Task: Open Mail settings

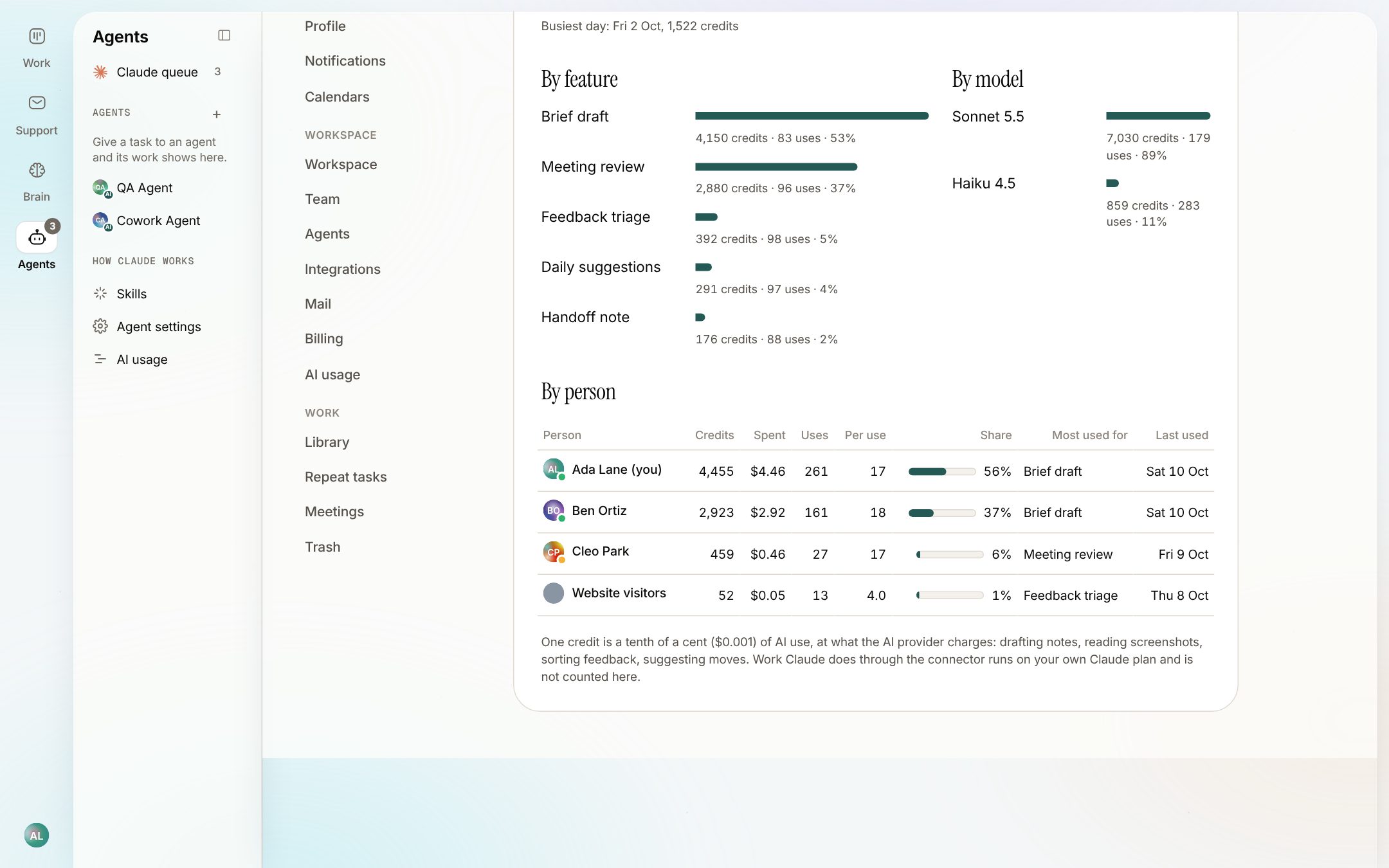Action: coord(318,303)
